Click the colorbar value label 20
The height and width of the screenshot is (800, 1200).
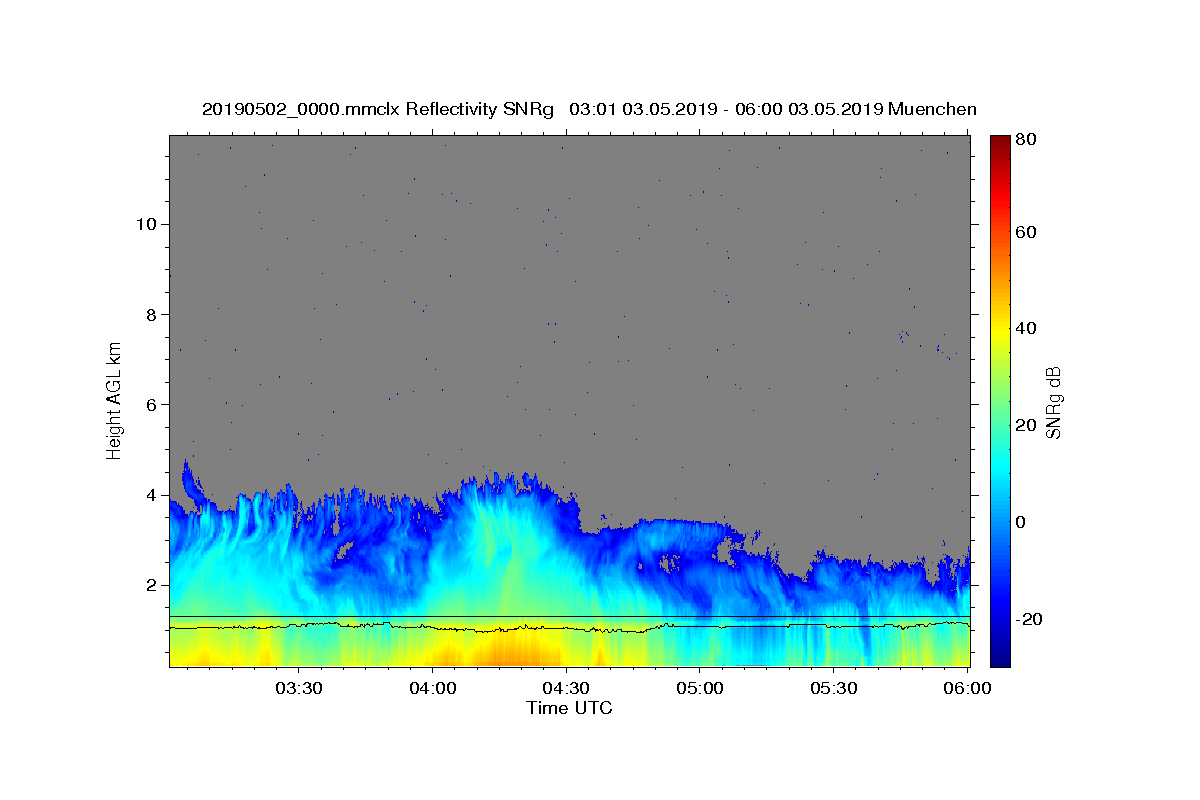pos(1025,425)
